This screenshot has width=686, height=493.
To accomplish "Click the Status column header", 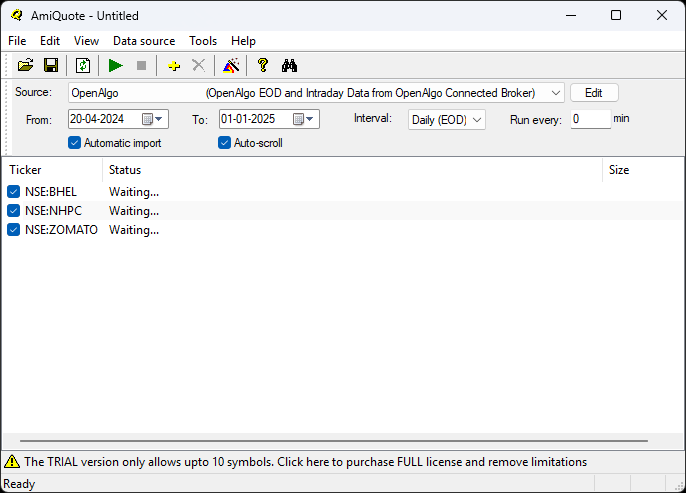I will (352, 170).
